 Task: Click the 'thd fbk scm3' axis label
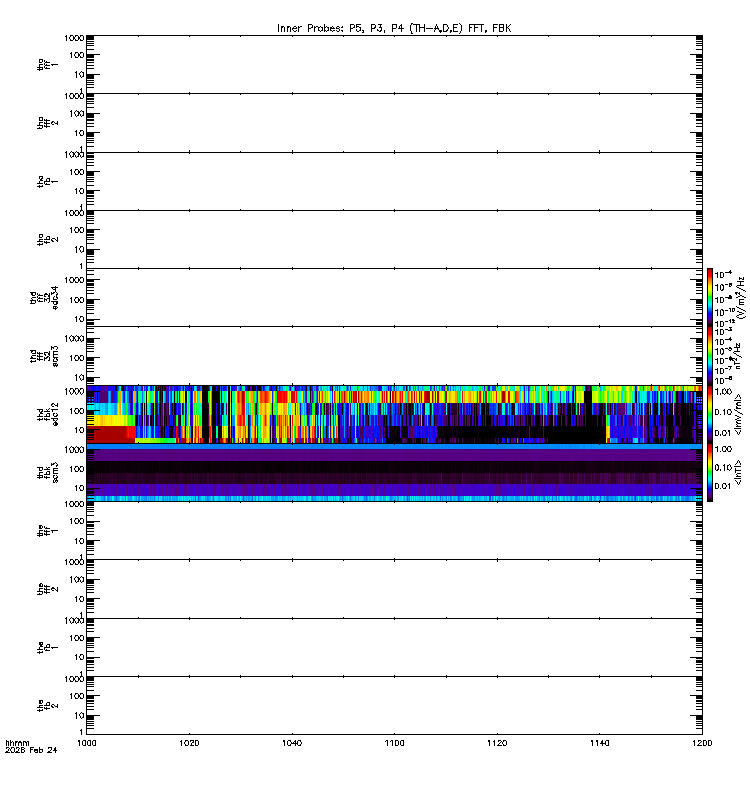[47, 472]
